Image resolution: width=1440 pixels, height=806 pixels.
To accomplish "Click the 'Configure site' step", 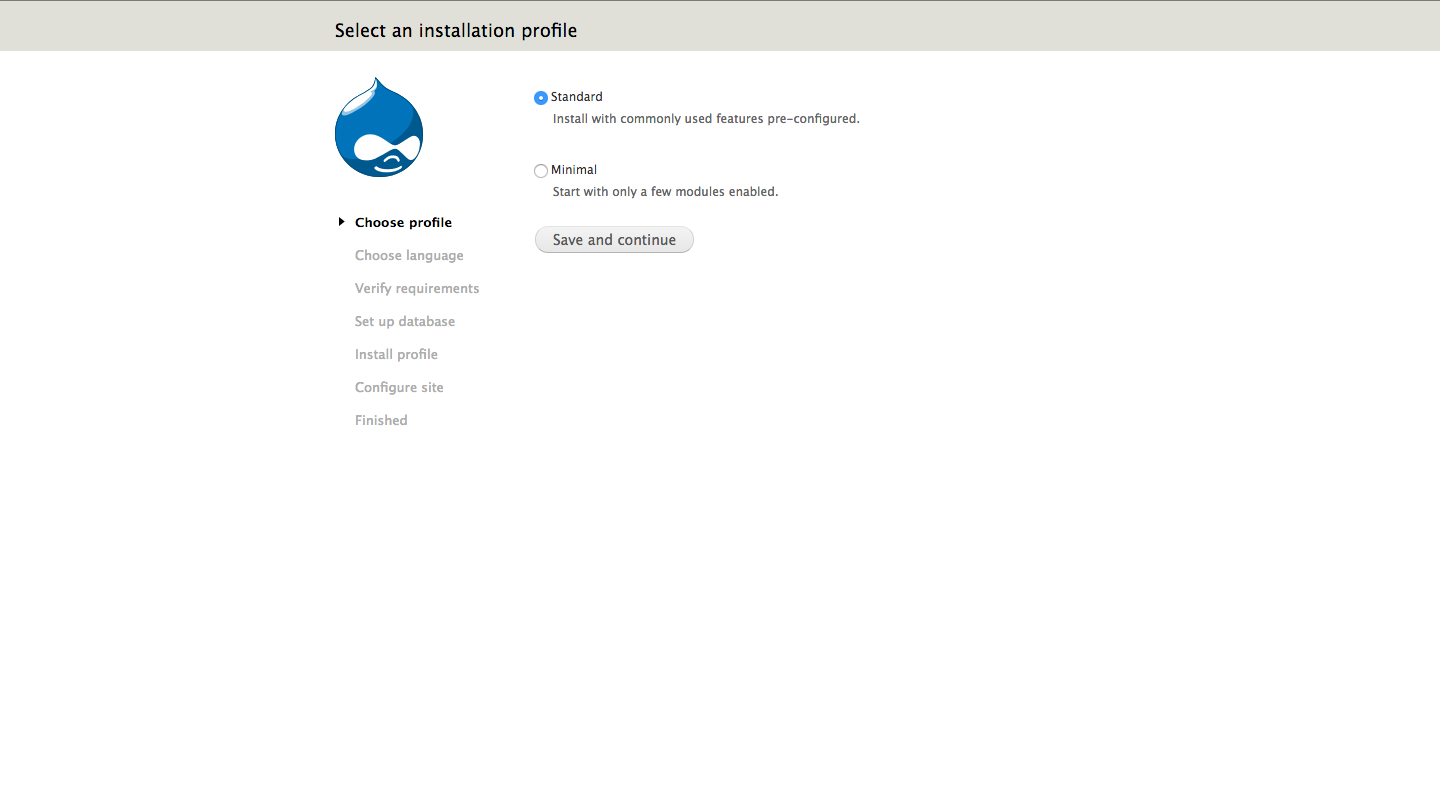I will point(399,388).
